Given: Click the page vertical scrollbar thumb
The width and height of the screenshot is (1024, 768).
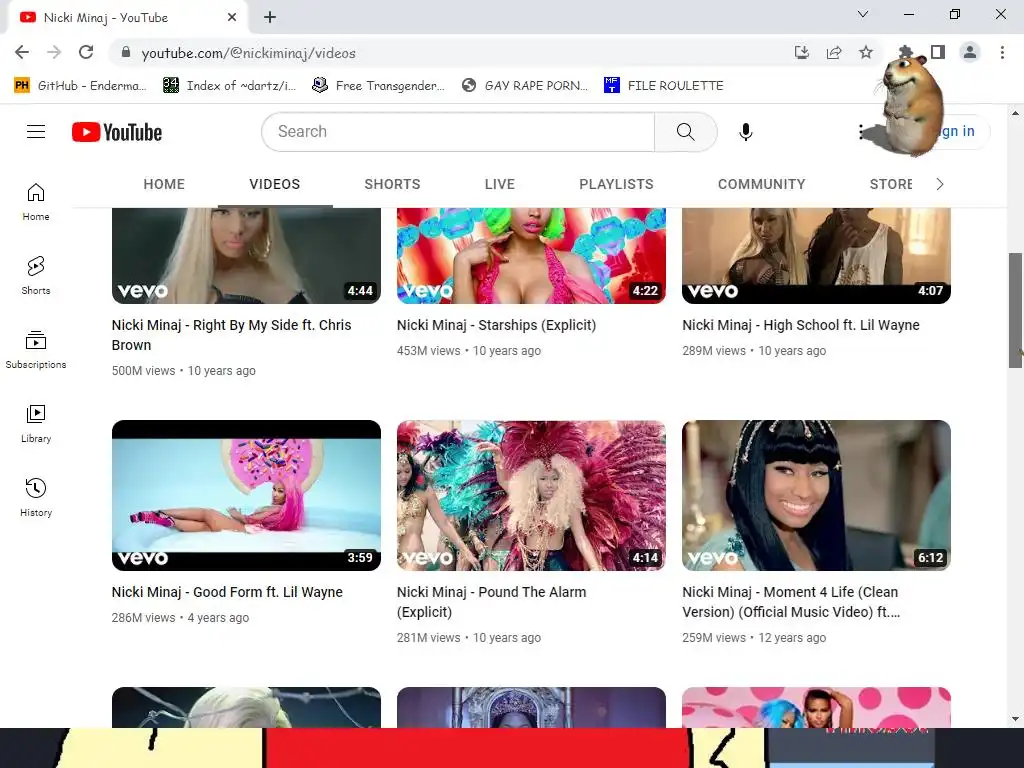Looking at the screenshot, I should pos(1015,310).
